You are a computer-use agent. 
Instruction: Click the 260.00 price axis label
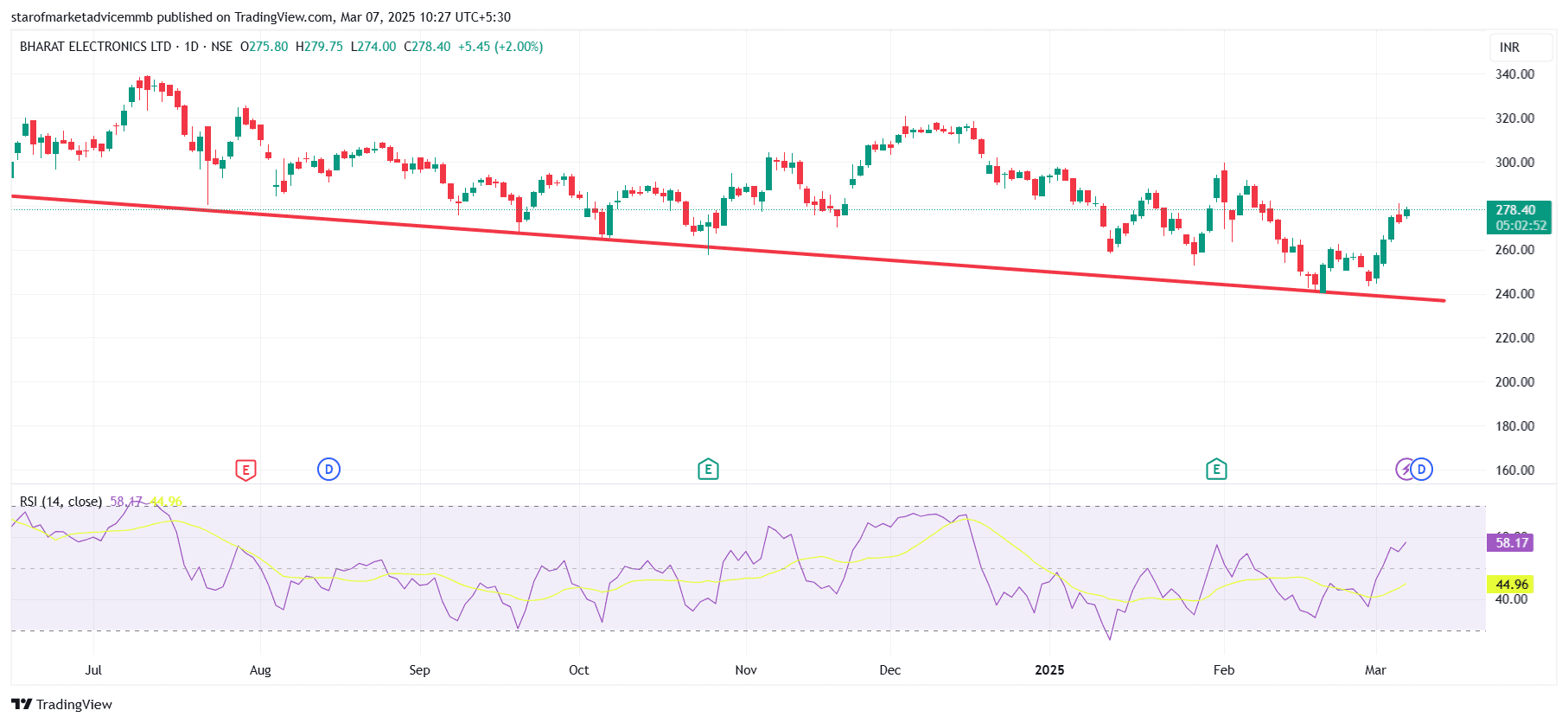click(x=1515, y=250)
